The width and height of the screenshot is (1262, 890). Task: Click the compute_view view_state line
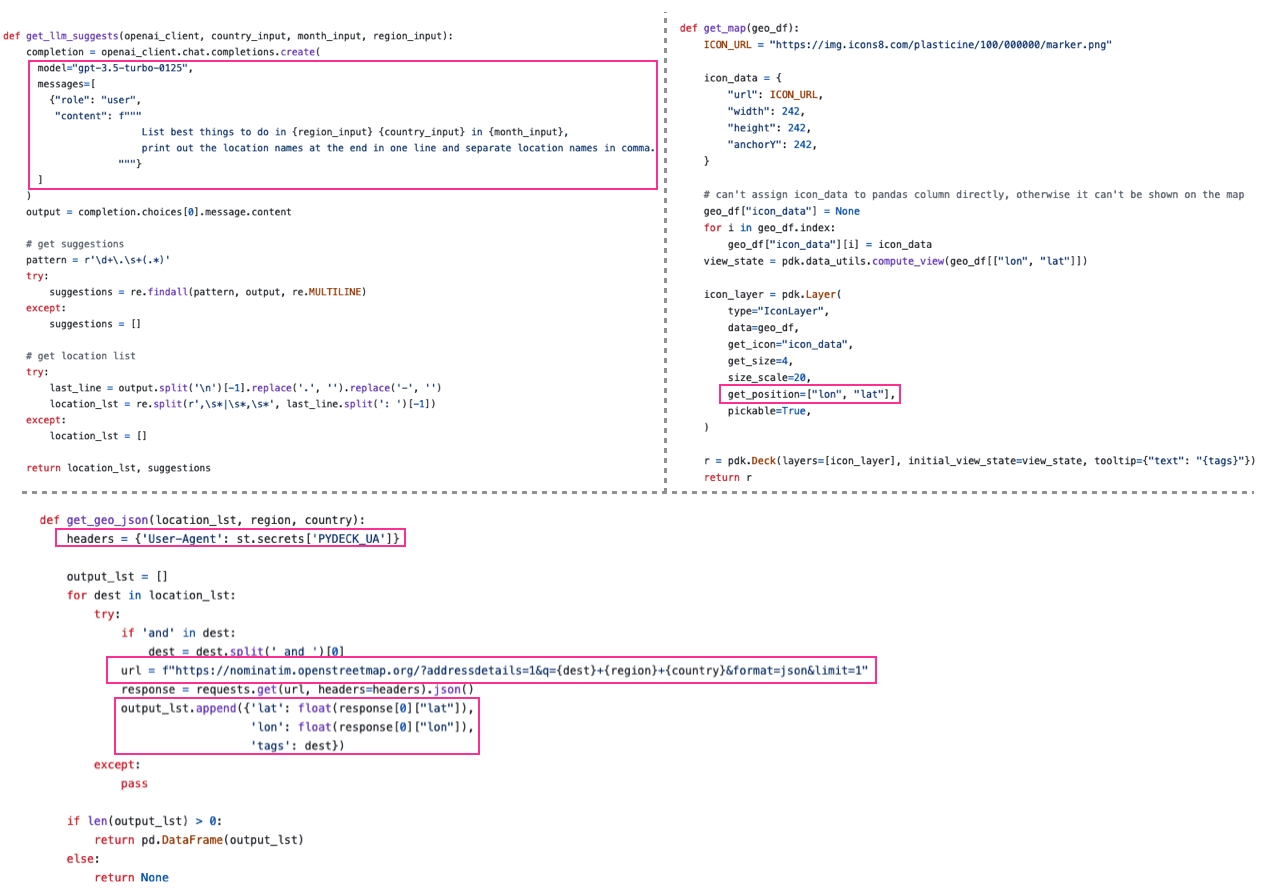click(895, 261)
